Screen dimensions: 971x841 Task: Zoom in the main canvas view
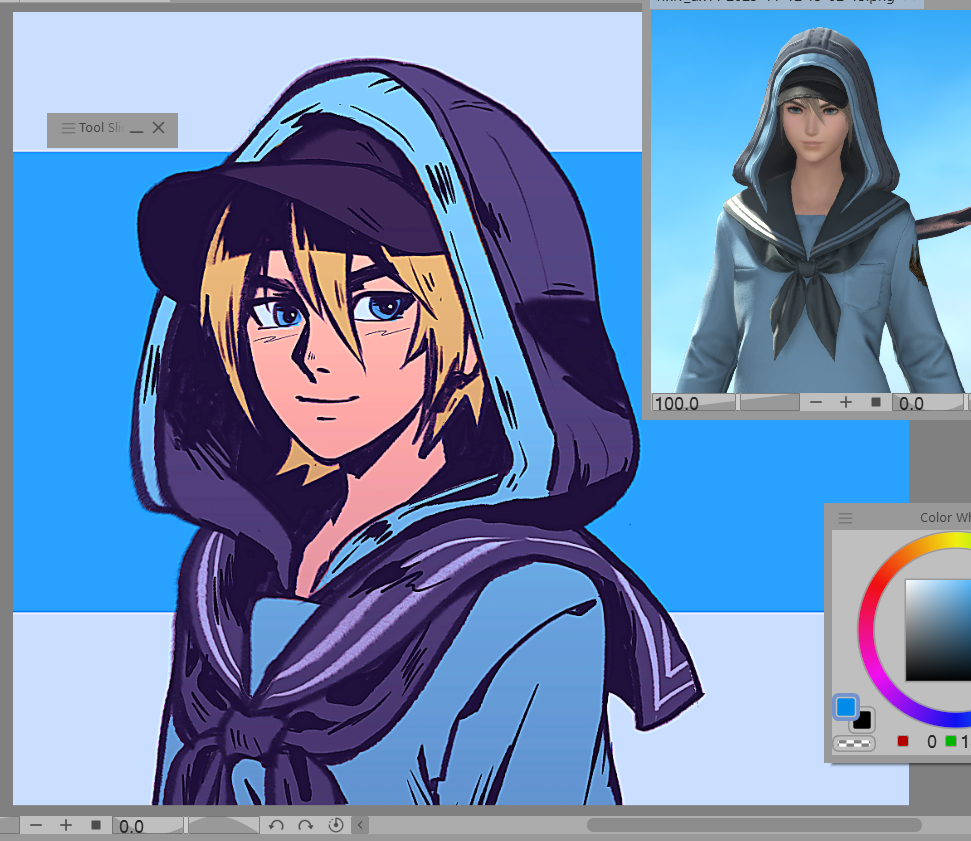coord(66,825)
